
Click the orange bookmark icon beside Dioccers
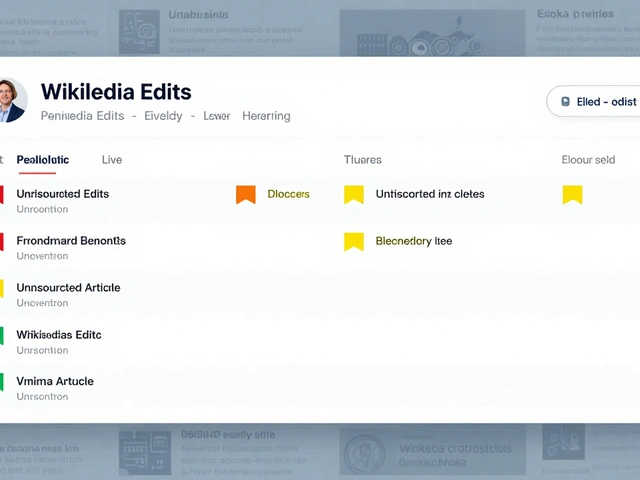point(246,194)
